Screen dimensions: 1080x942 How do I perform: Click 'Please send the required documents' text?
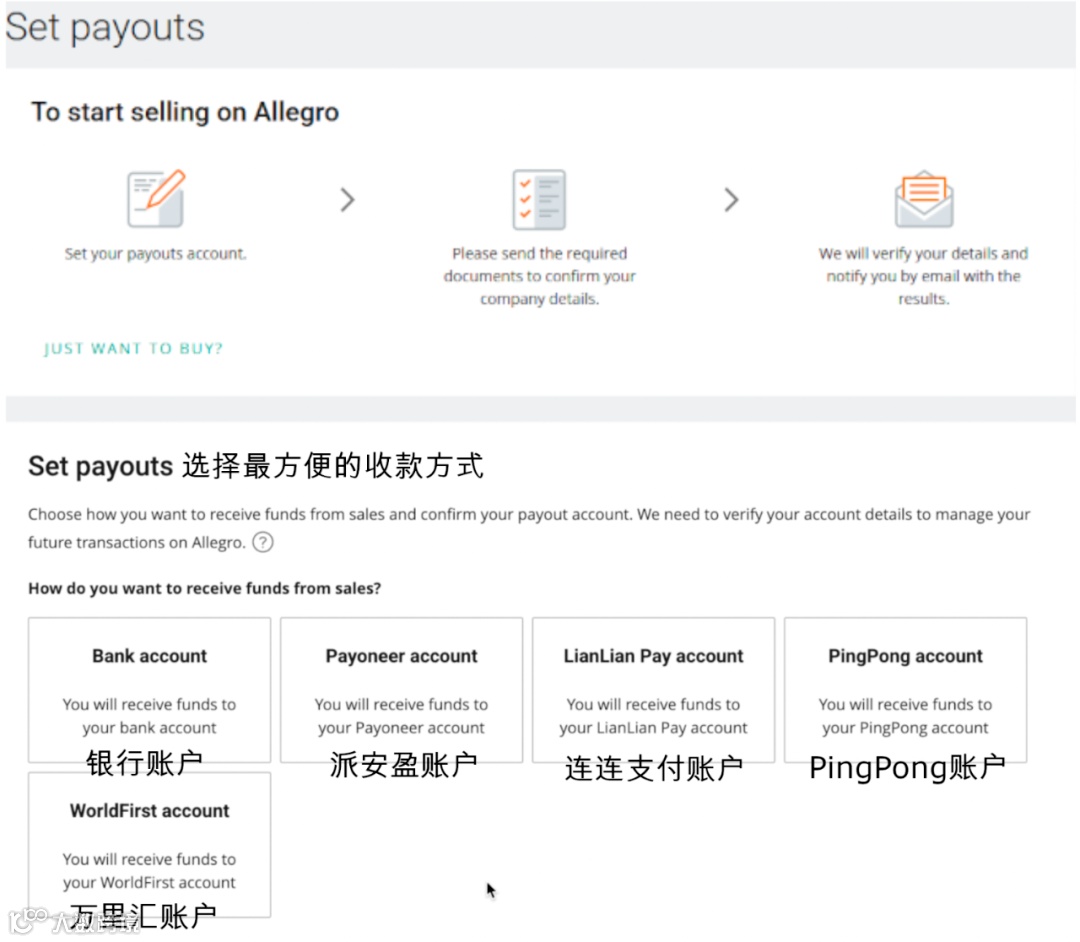[539, 275]
